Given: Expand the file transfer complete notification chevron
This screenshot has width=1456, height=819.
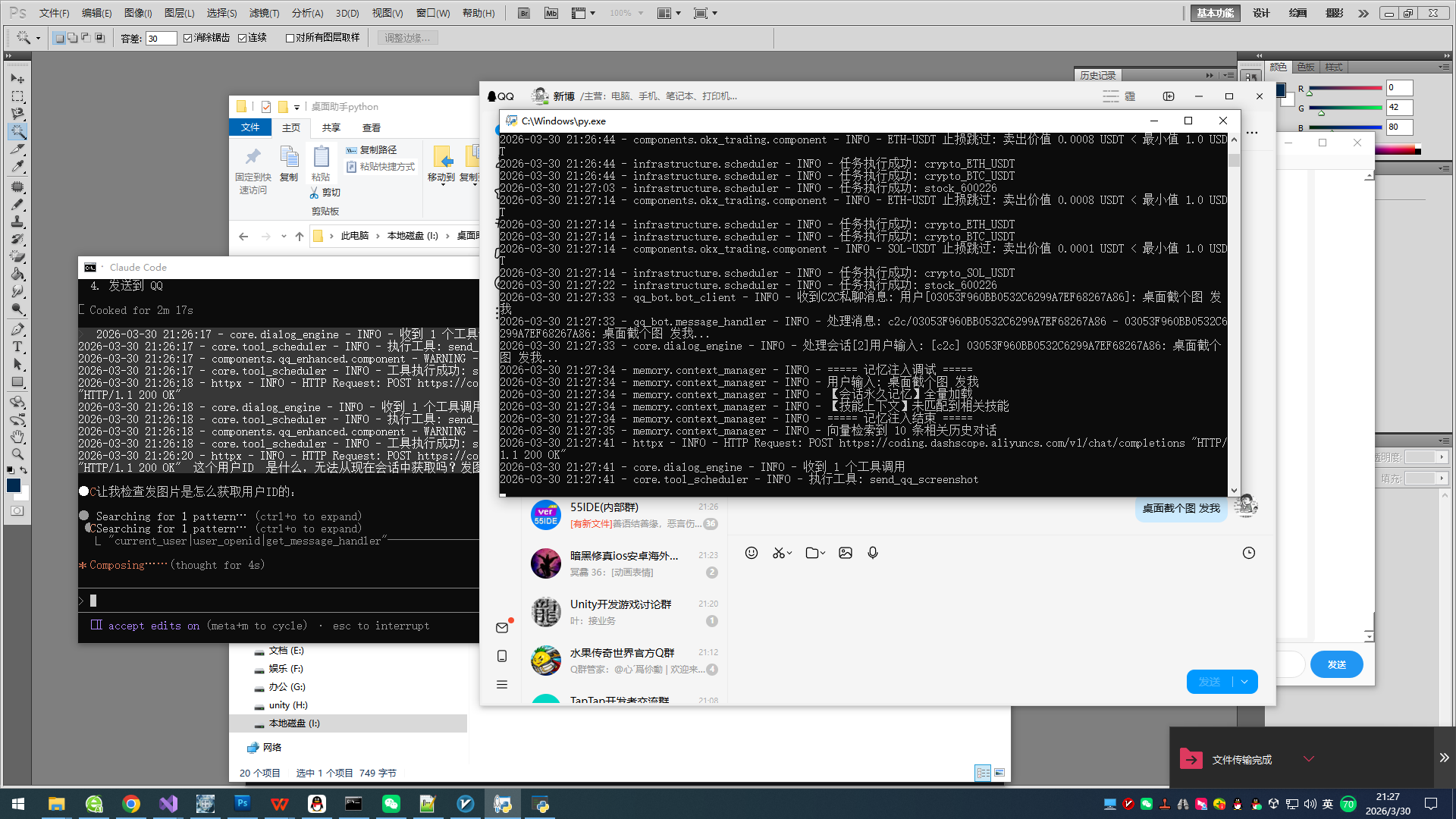Looking at the screenshot, I should click(x=1308, y=758).
